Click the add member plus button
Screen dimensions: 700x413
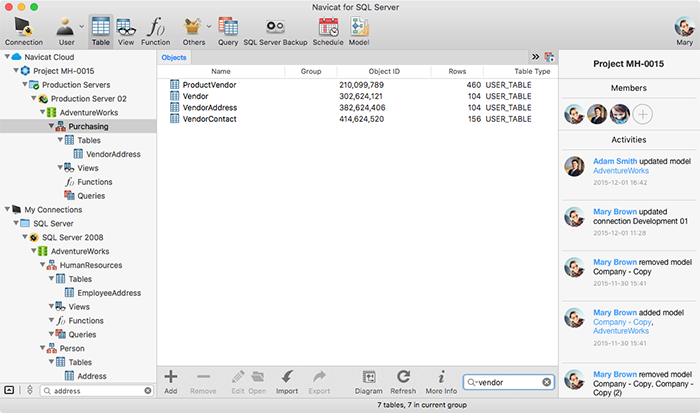642,114
